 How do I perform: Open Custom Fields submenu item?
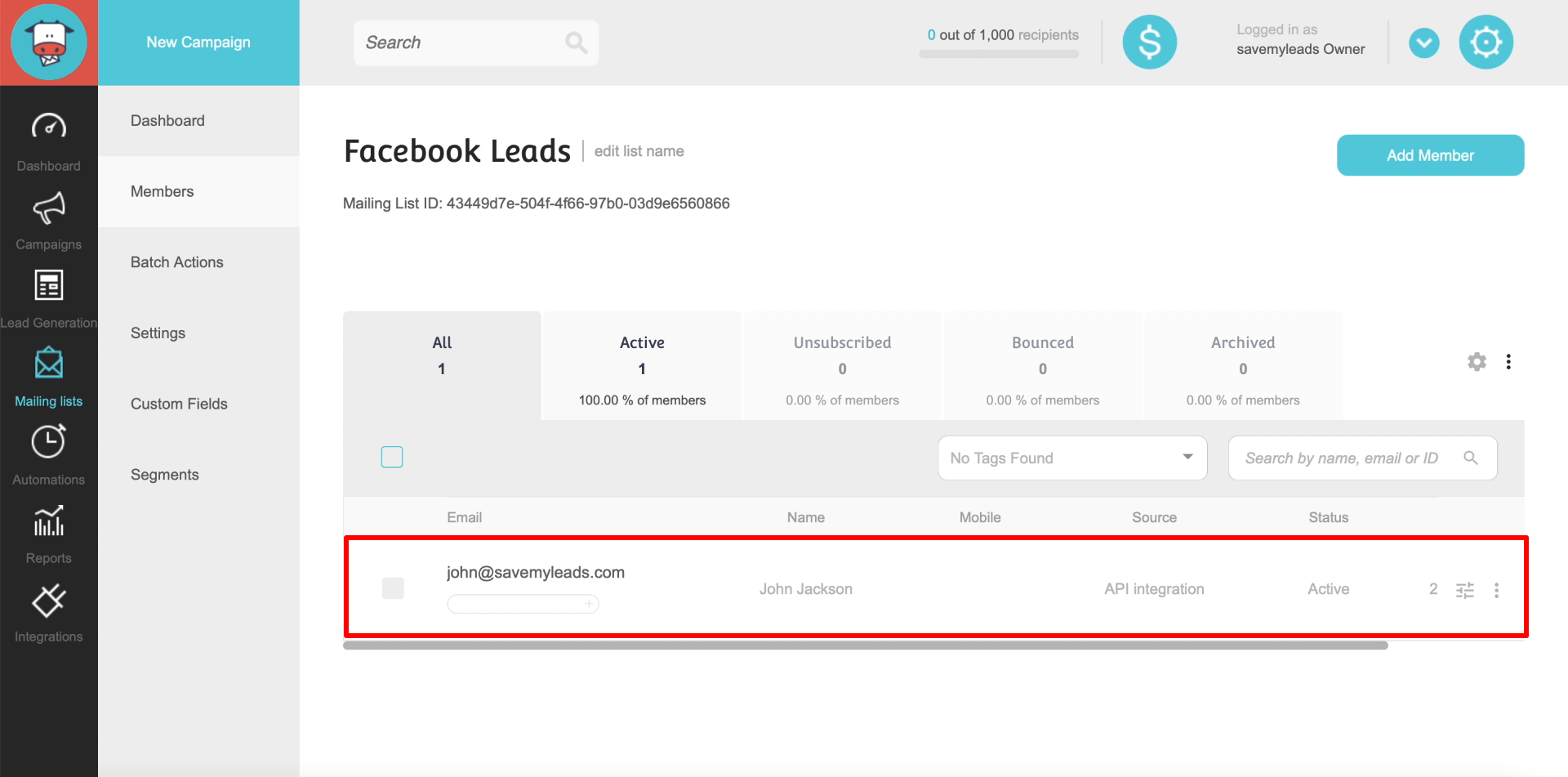pos(198,404)
